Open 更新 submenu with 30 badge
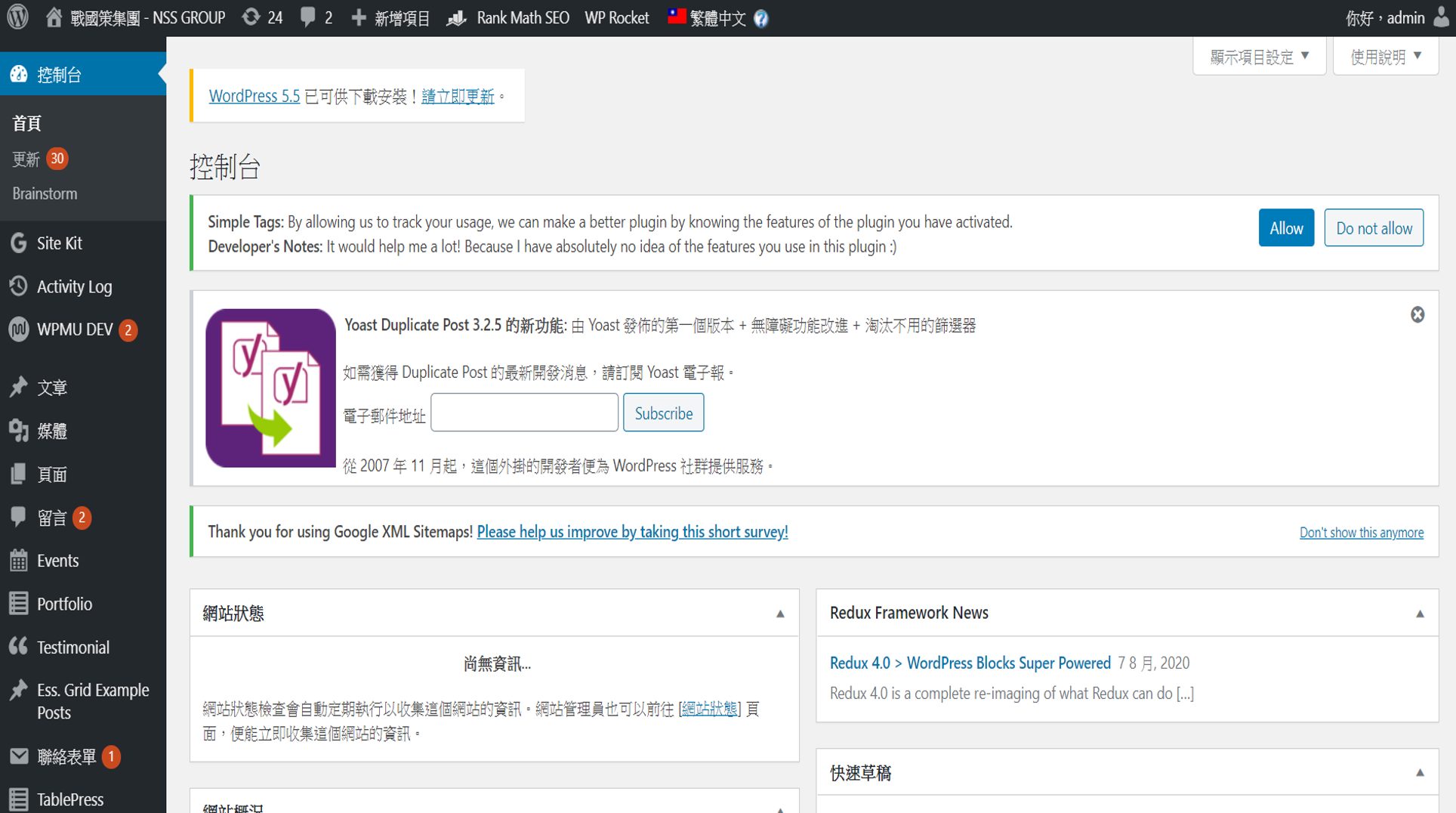The height and width of the screenshot is (813, 1456). (40, 159)
